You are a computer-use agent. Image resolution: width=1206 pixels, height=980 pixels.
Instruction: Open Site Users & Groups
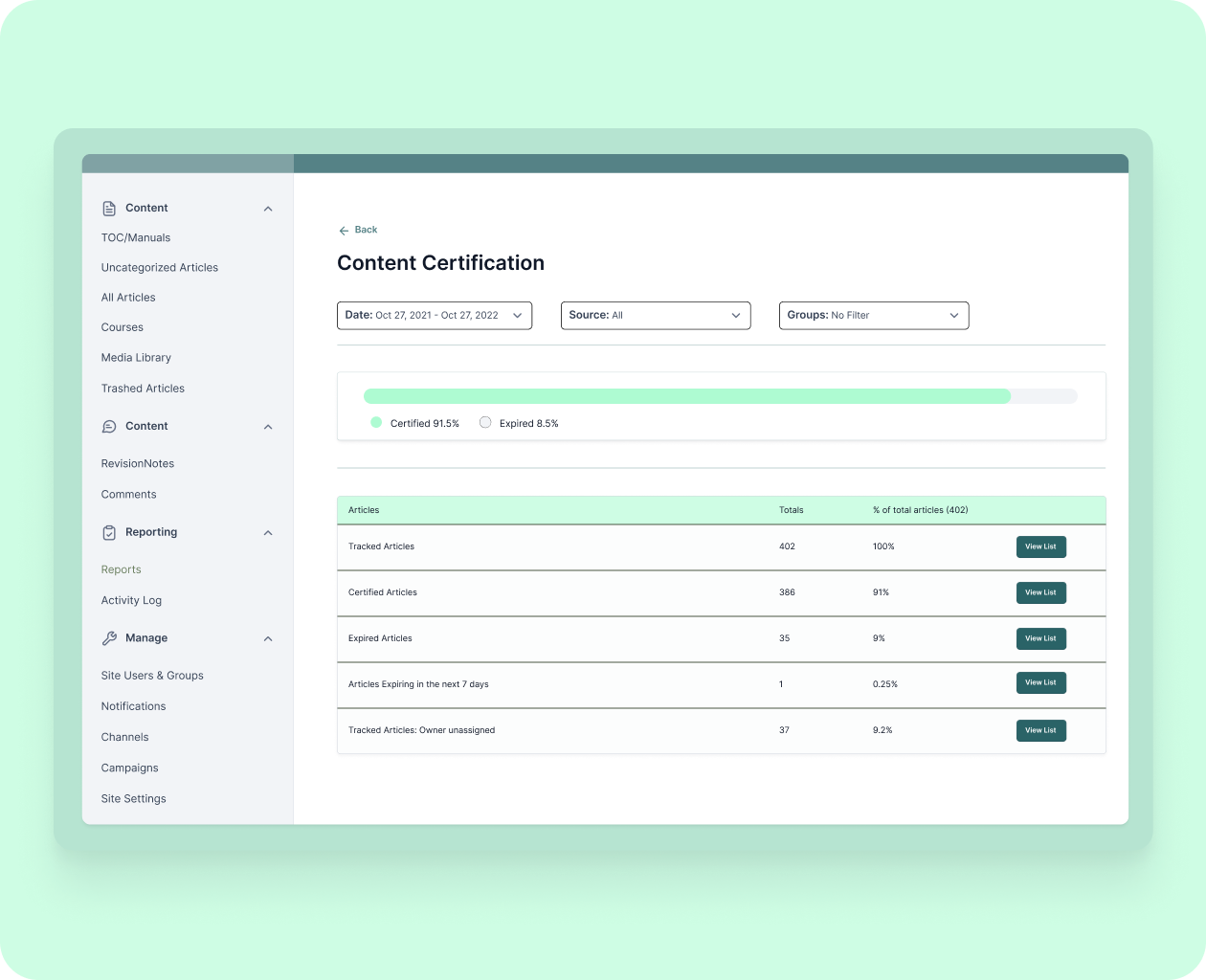click(x=152, y=675)
